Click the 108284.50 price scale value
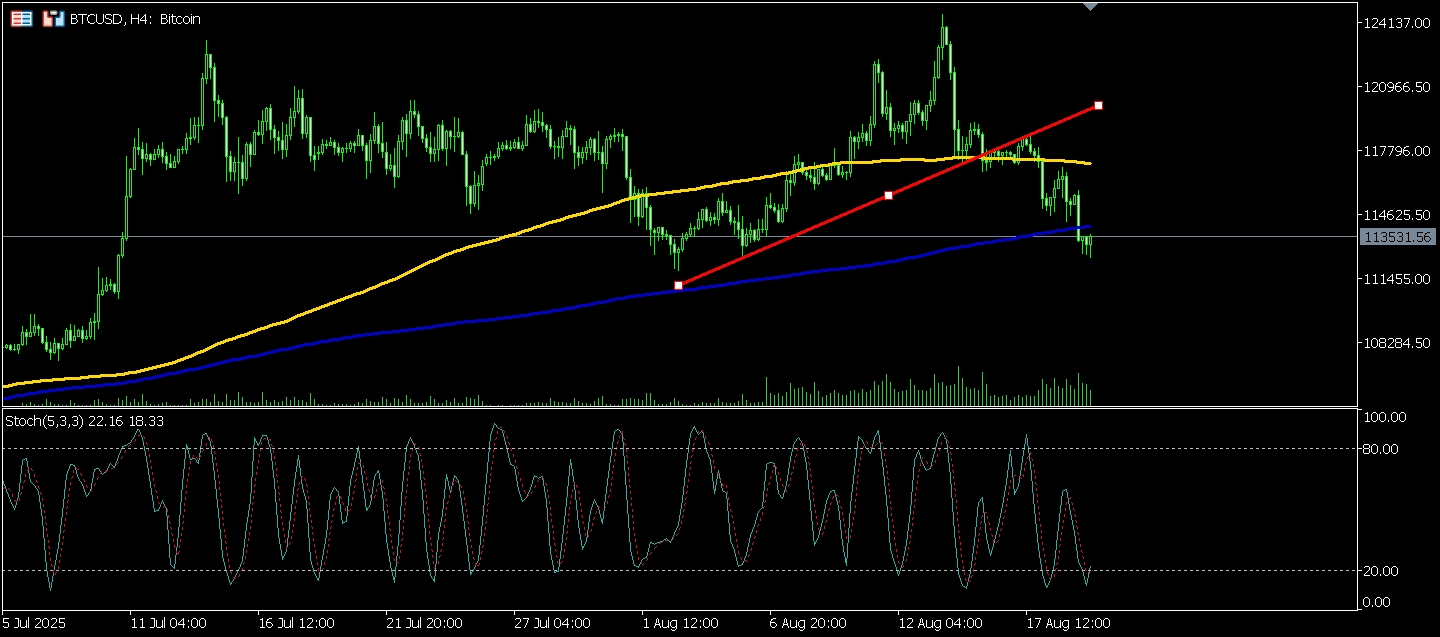 pos(1397,343)
